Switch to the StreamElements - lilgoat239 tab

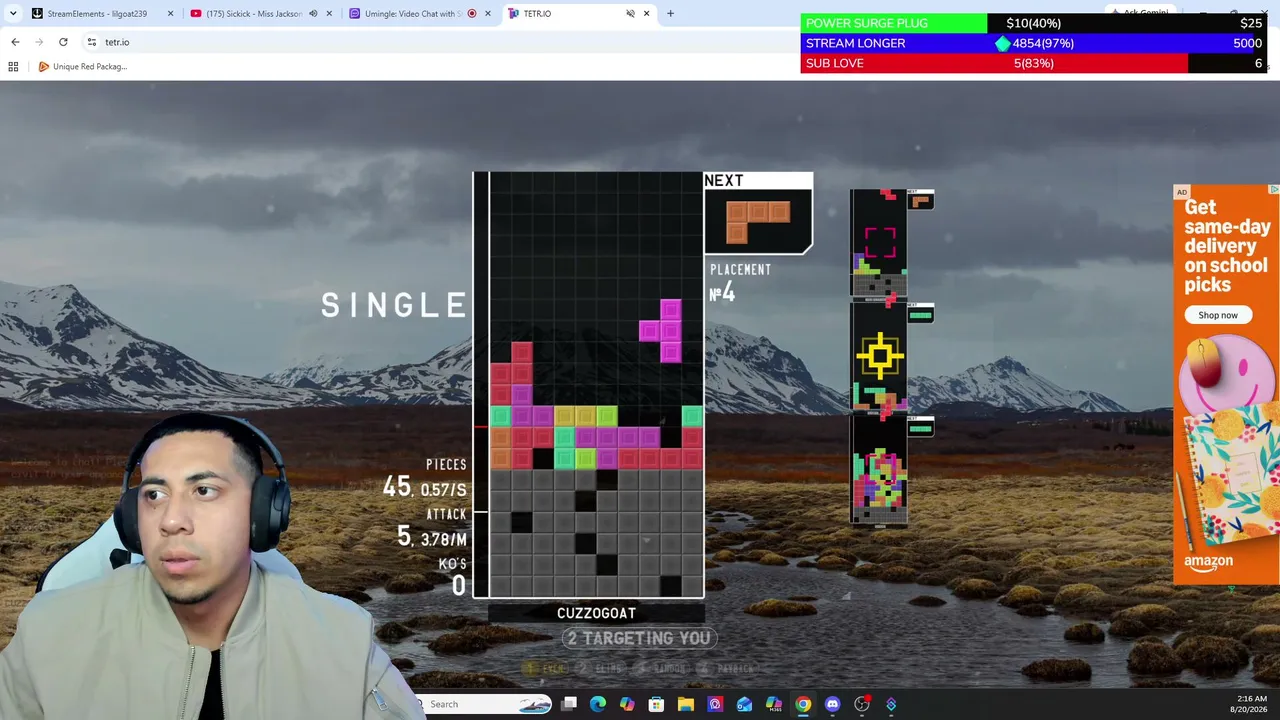pos(102,14)
